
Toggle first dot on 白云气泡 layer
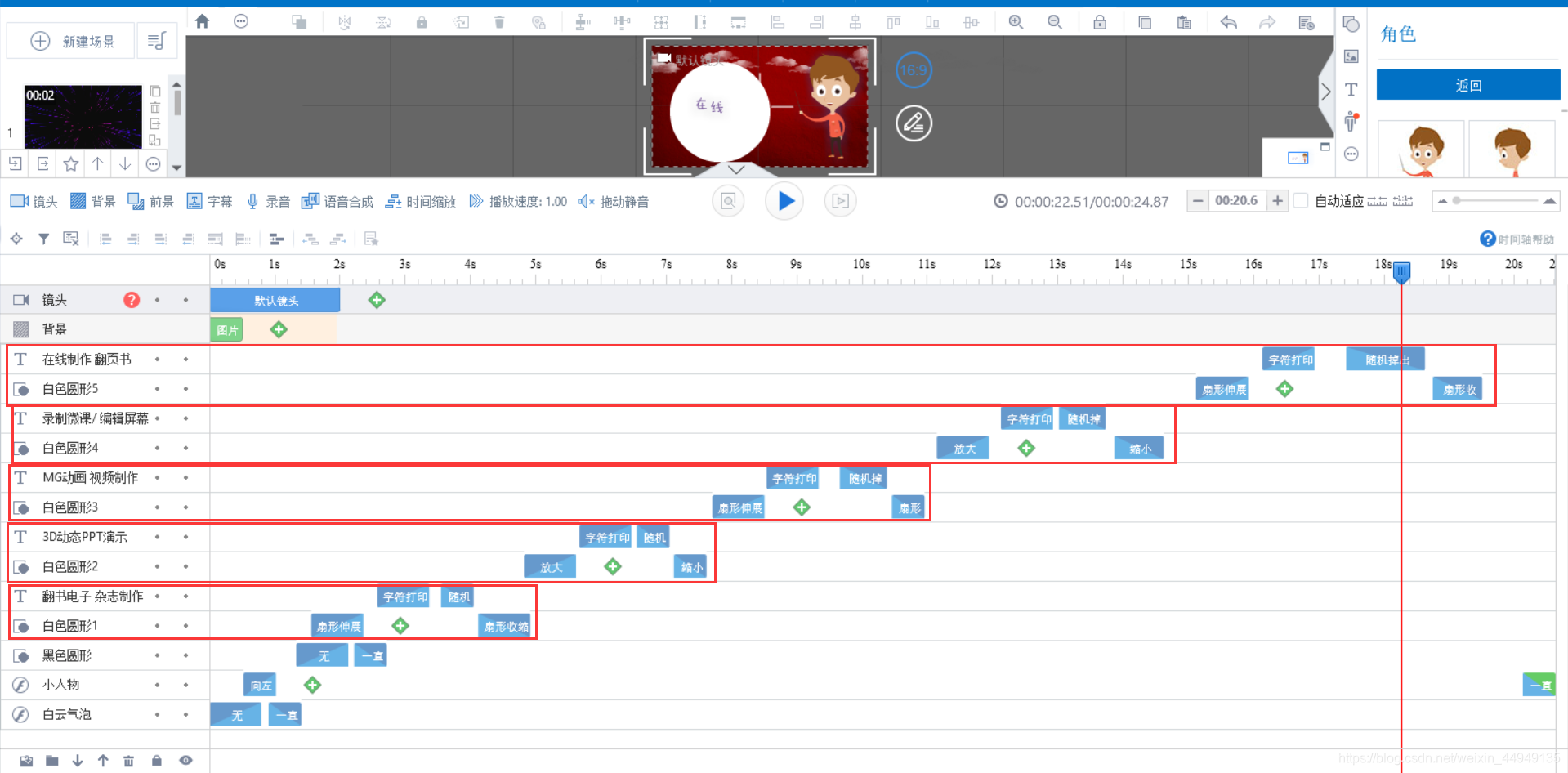pyautogui.click(x=157, y=714)
